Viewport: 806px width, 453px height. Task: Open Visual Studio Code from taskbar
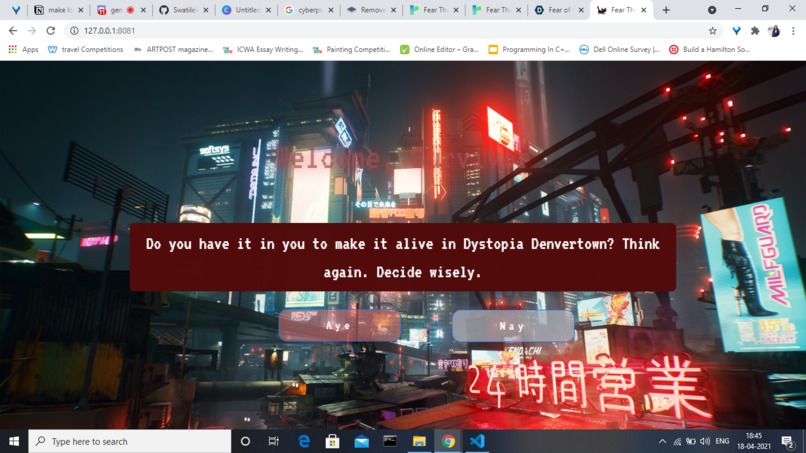coord(477,441)
